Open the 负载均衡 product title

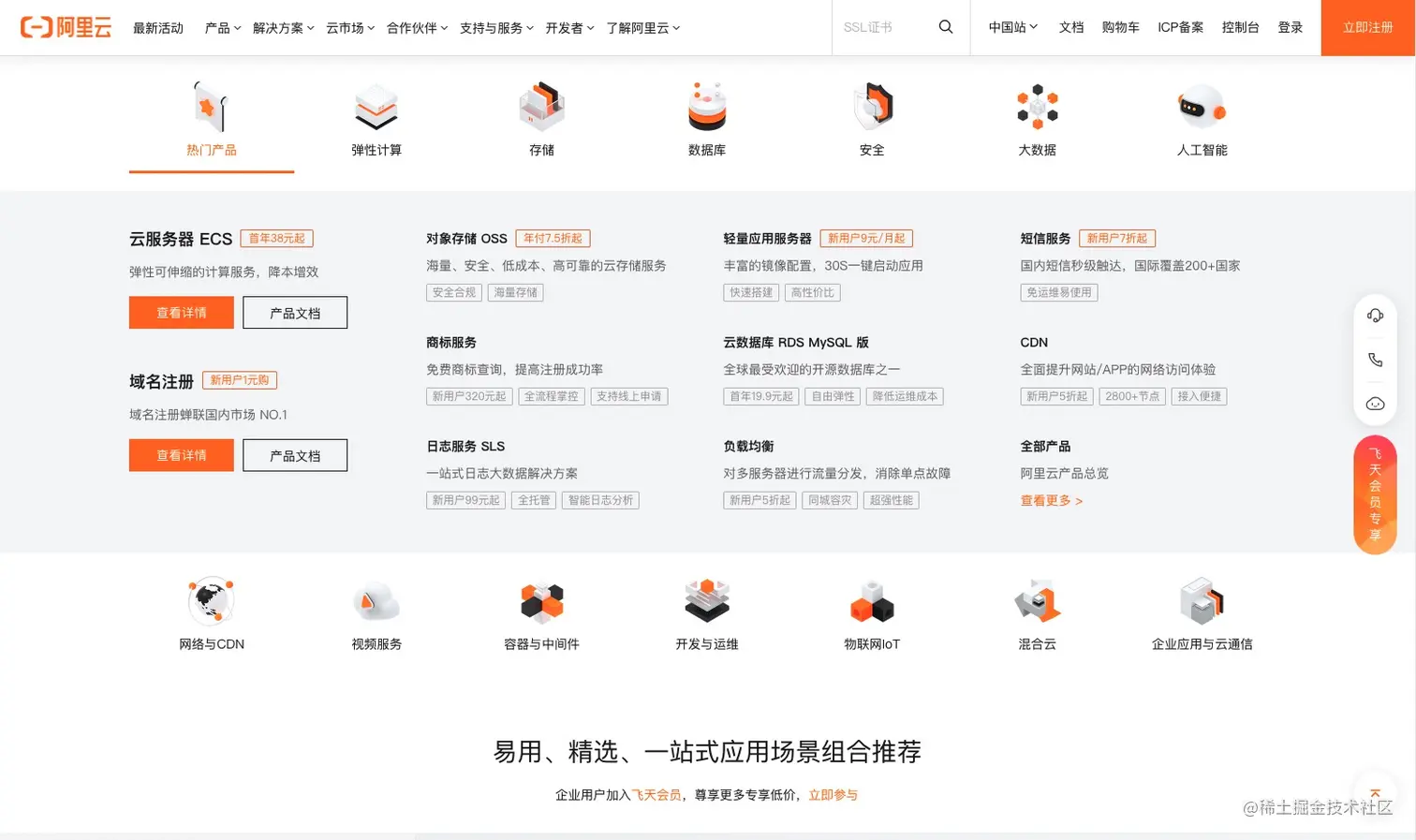point(748,447)
